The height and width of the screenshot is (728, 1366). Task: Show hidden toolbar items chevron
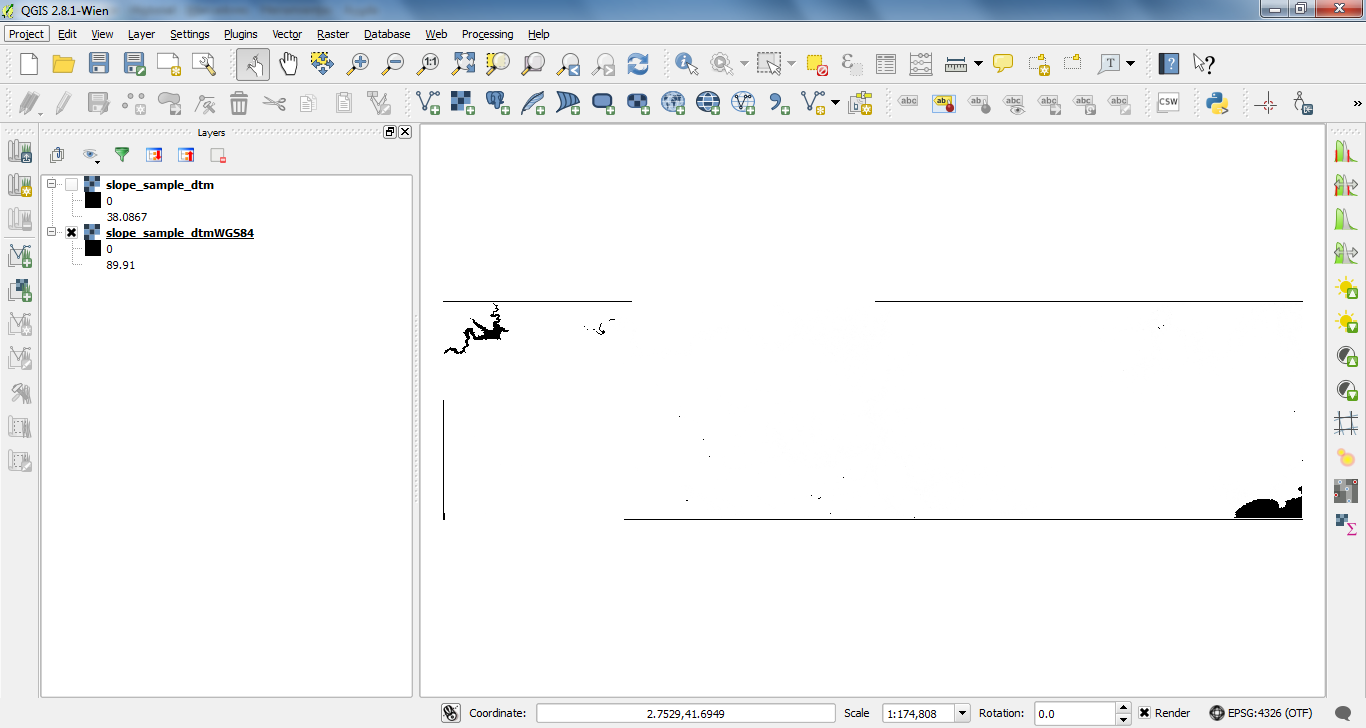[1357, 102]
